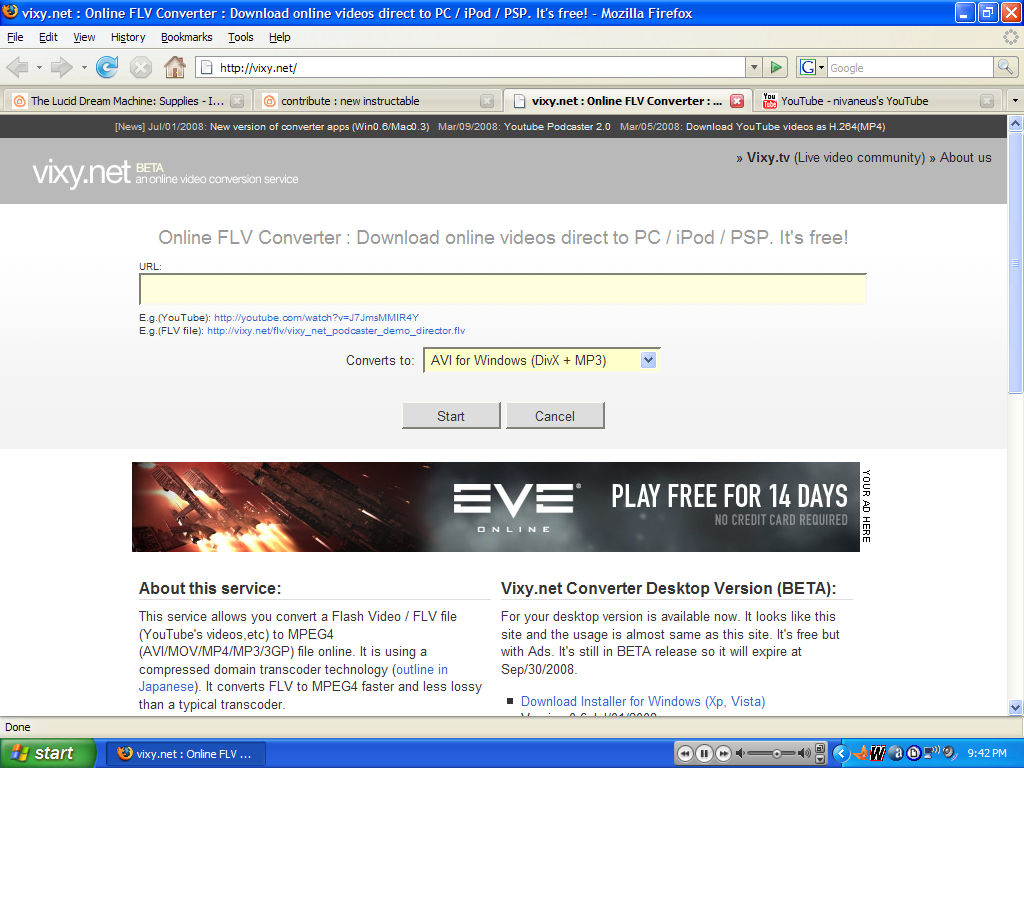Click the blue document circle tray icon
The width and height of the screenshot is (1024, 911).
click(914, 754)
